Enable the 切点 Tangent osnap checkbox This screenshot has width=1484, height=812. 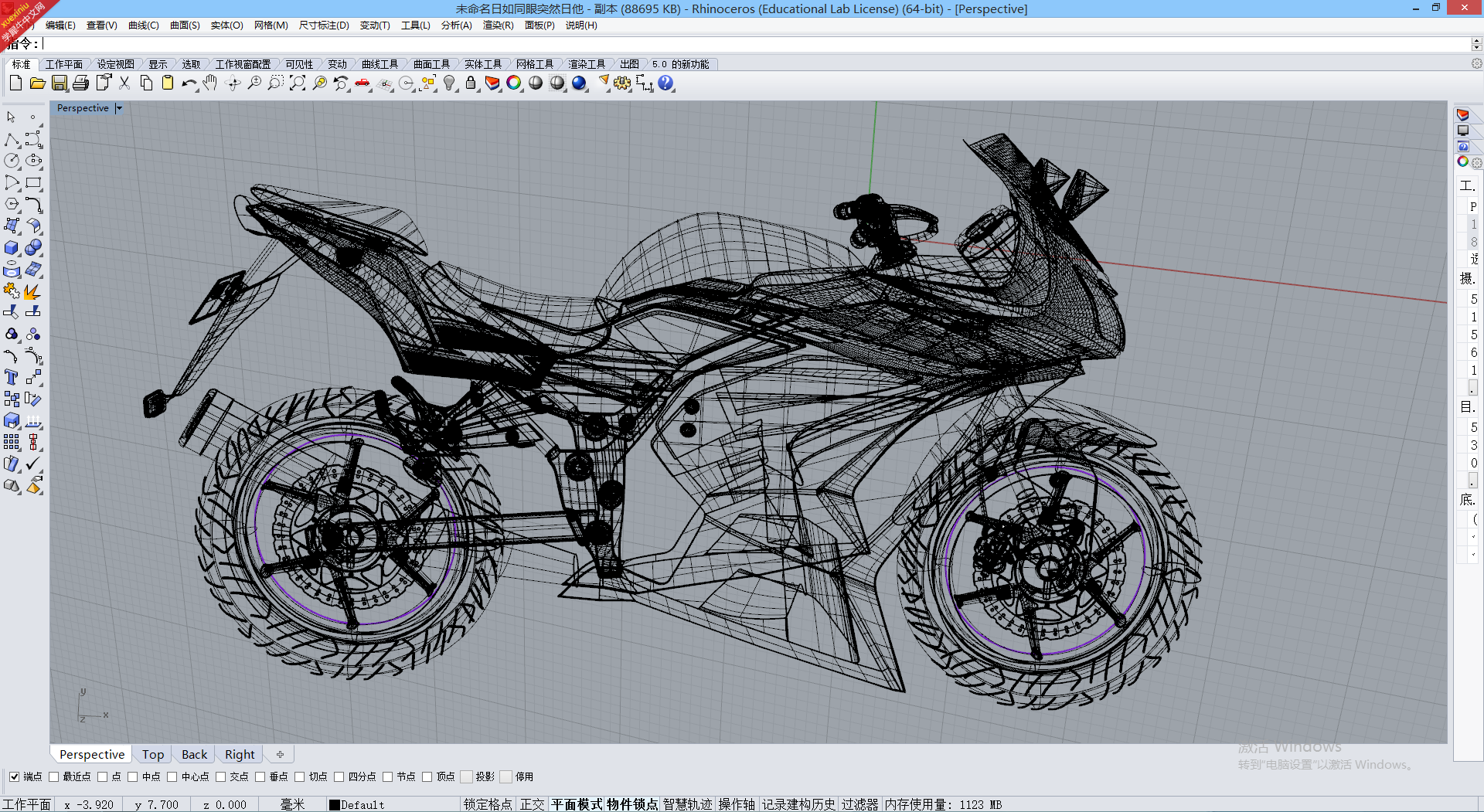click(x=299, y=776)
